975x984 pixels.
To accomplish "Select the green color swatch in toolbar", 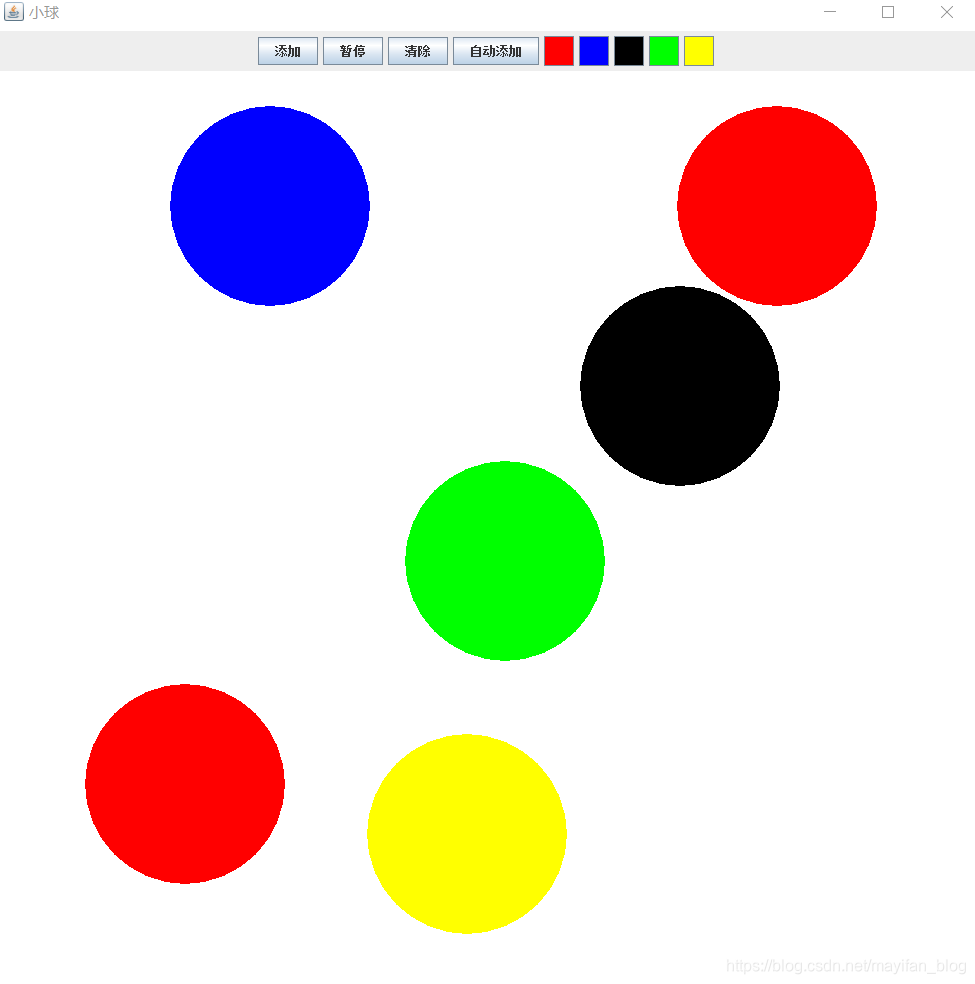I will (x=664, y=51).
